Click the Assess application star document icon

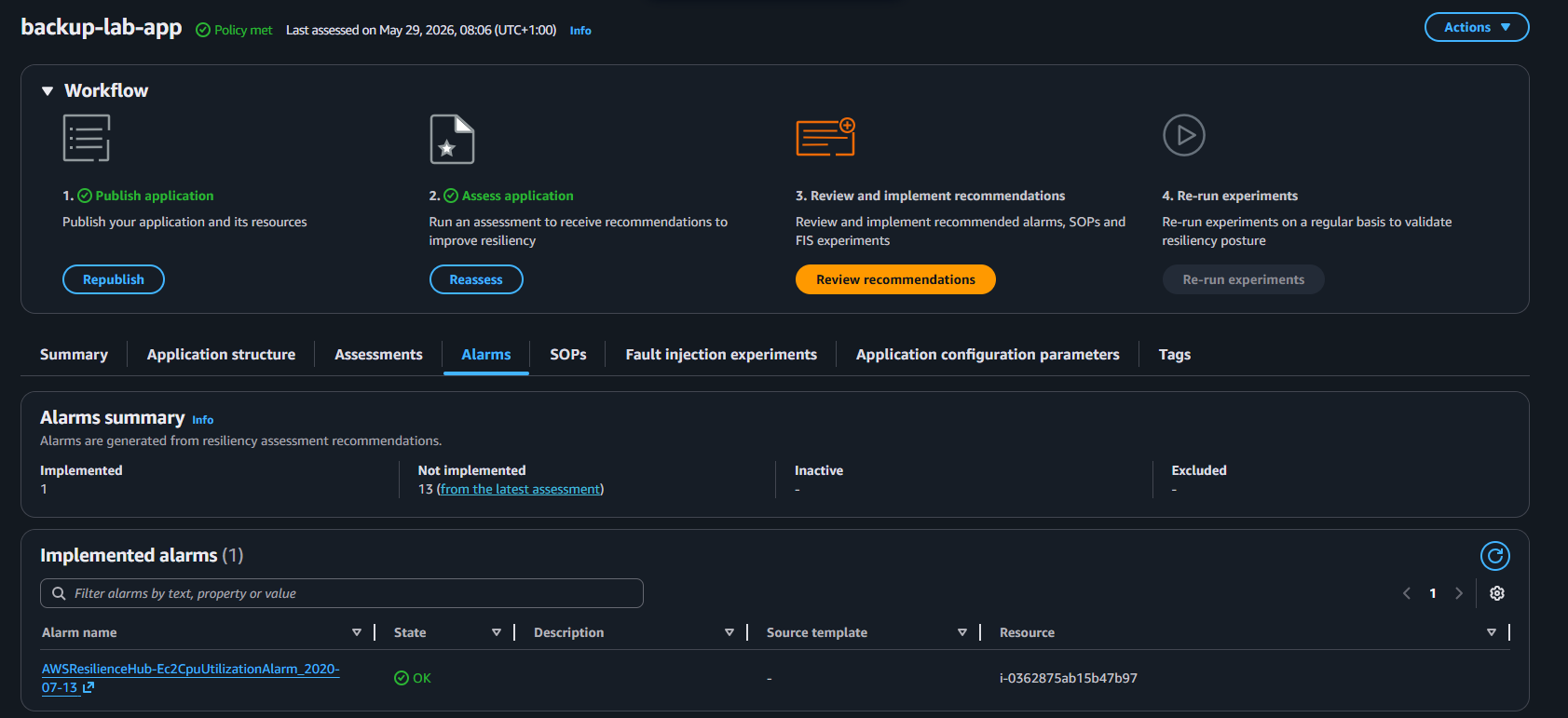click(452, 139)
